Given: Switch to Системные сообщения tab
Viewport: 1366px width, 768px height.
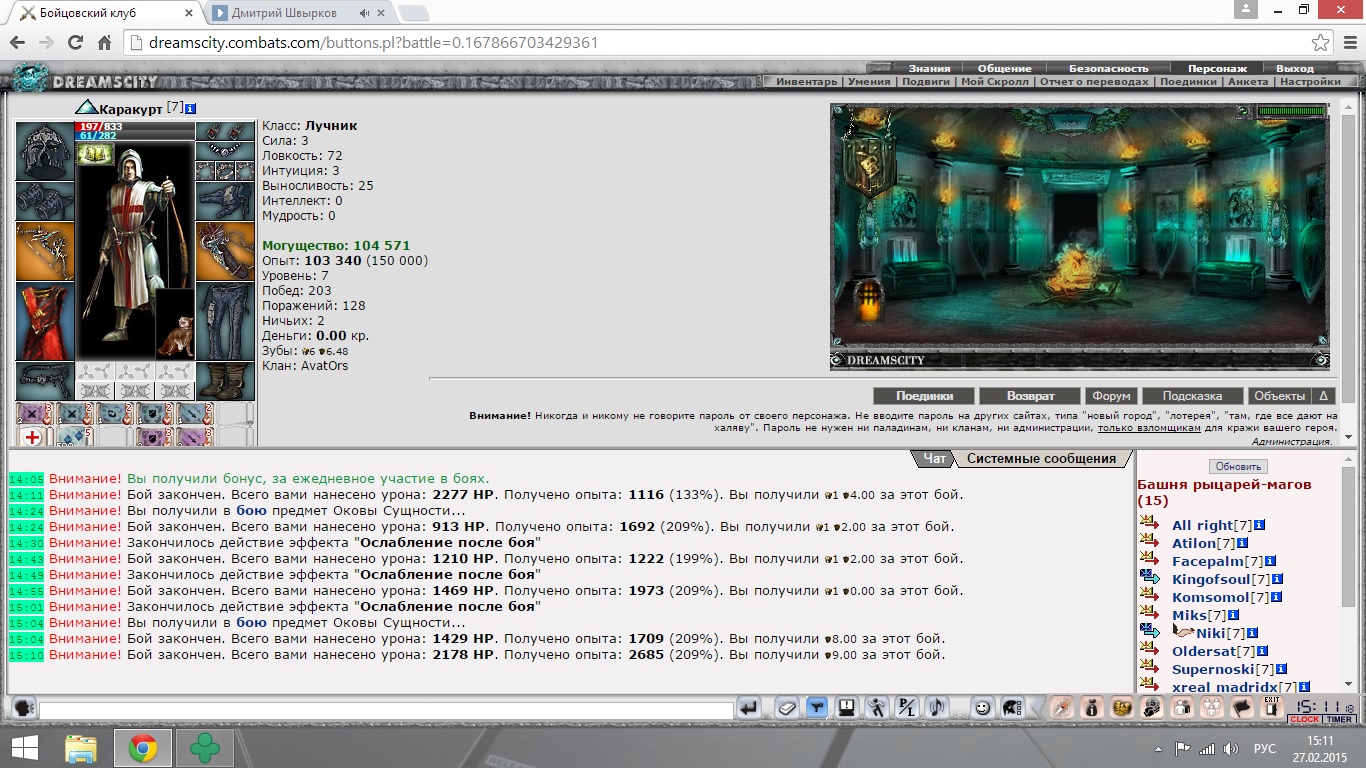Looking at the screenshot, I should (x=1040, y=459).
